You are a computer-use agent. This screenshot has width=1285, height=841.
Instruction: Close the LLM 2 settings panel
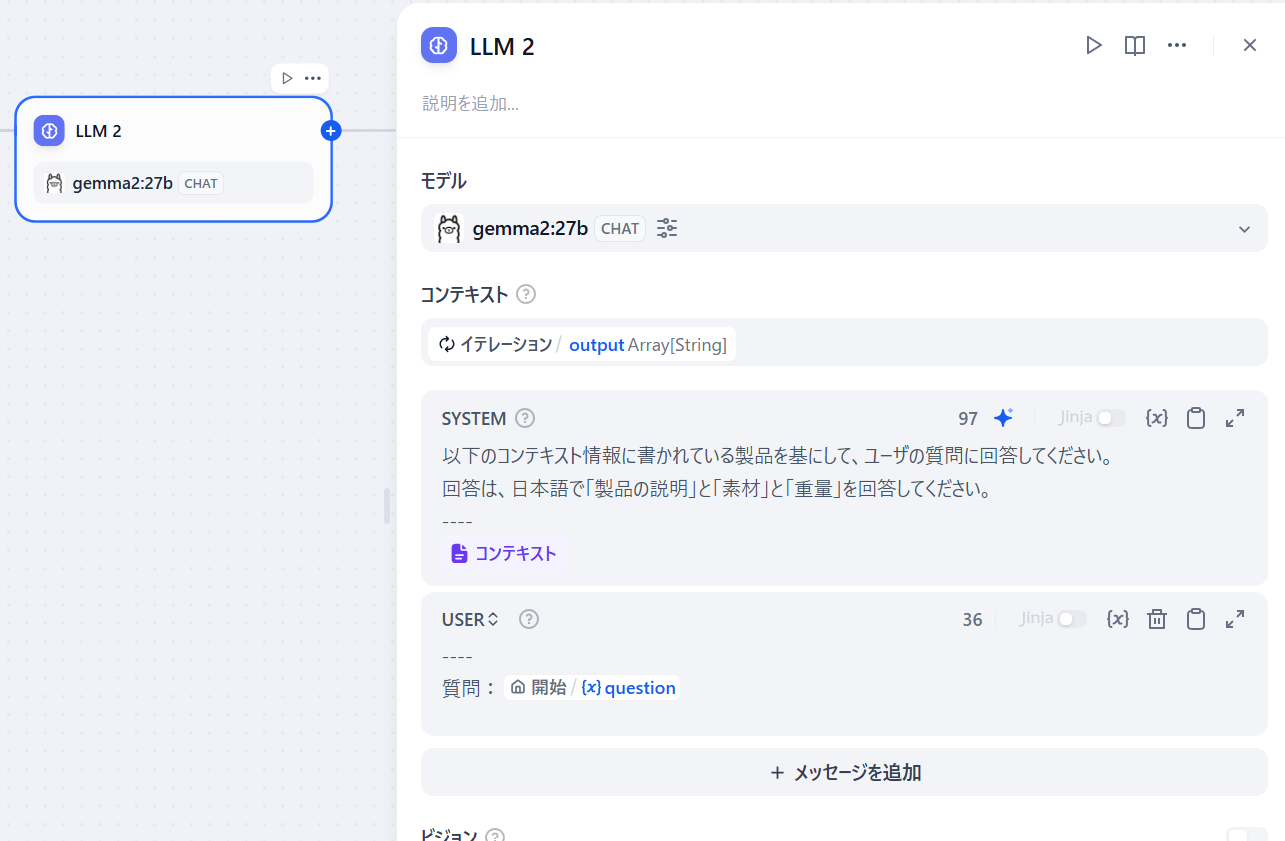1250,45
